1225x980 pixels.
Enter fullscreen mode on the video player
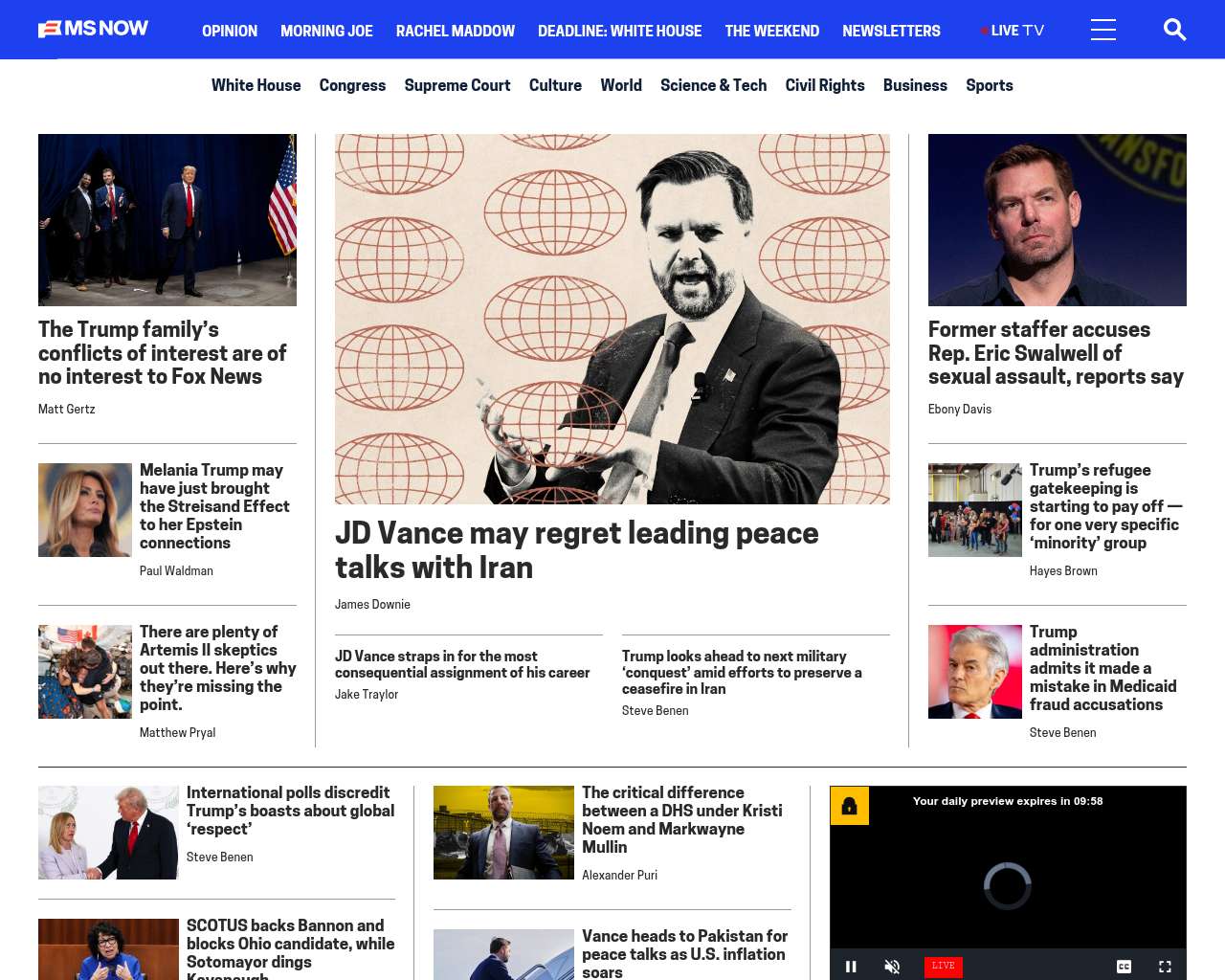1165,967
